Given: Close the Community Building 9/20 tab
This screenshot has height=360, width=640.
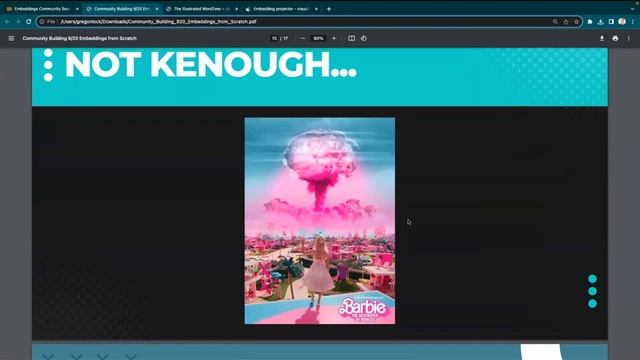Looking at the screenshot, I should click(157, 9).
